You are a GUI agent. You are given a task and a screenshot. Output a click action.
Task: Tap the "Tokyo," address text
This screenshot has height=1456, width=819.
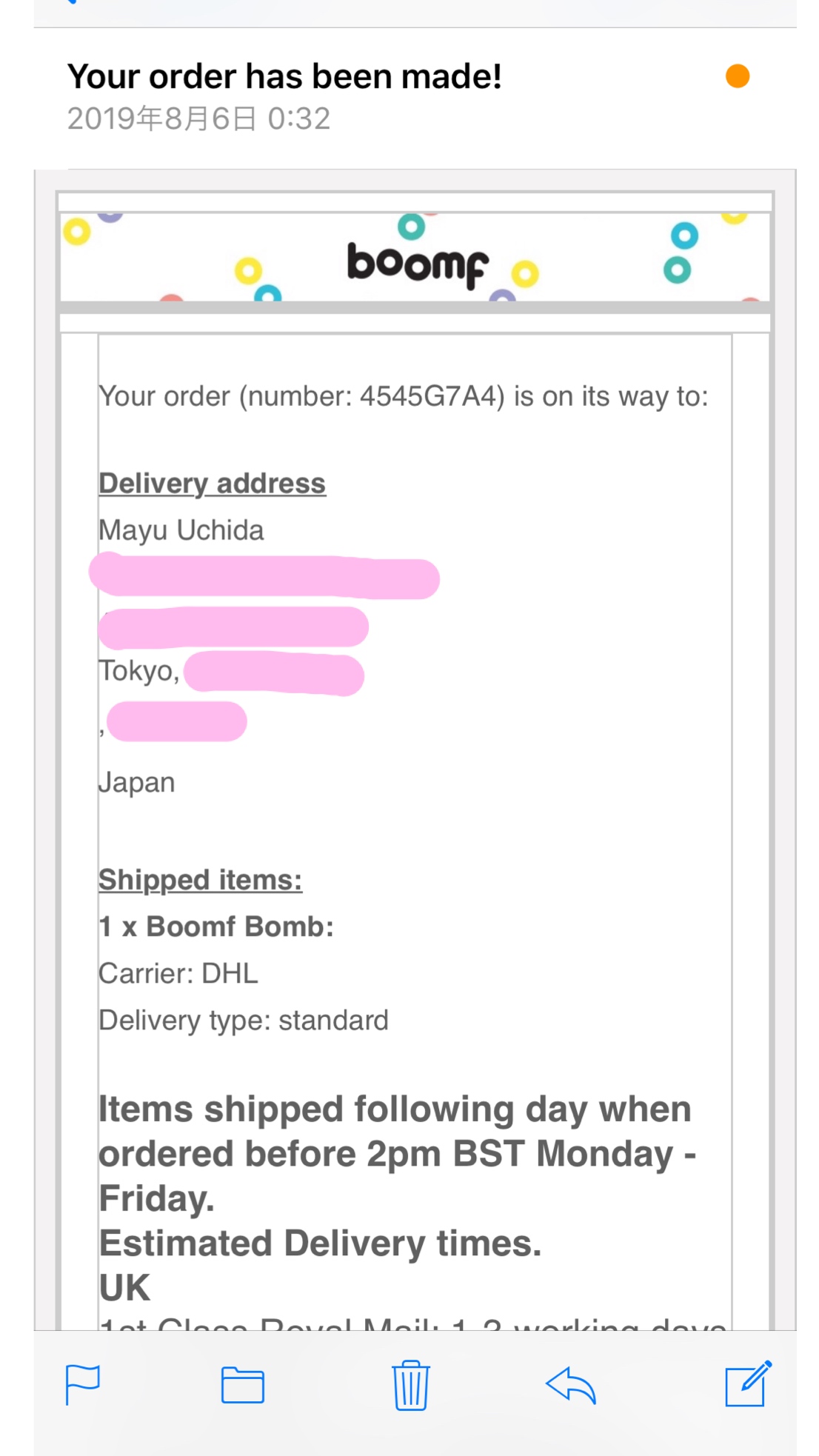pos(139,671)
